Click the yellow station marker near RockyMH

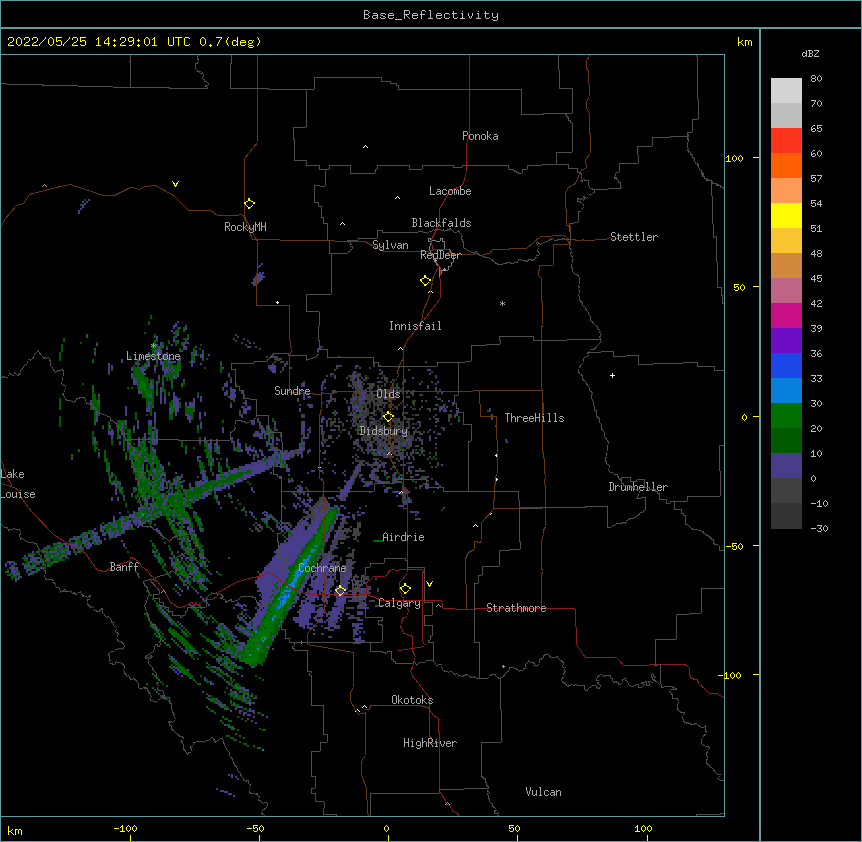coord(249,203)
